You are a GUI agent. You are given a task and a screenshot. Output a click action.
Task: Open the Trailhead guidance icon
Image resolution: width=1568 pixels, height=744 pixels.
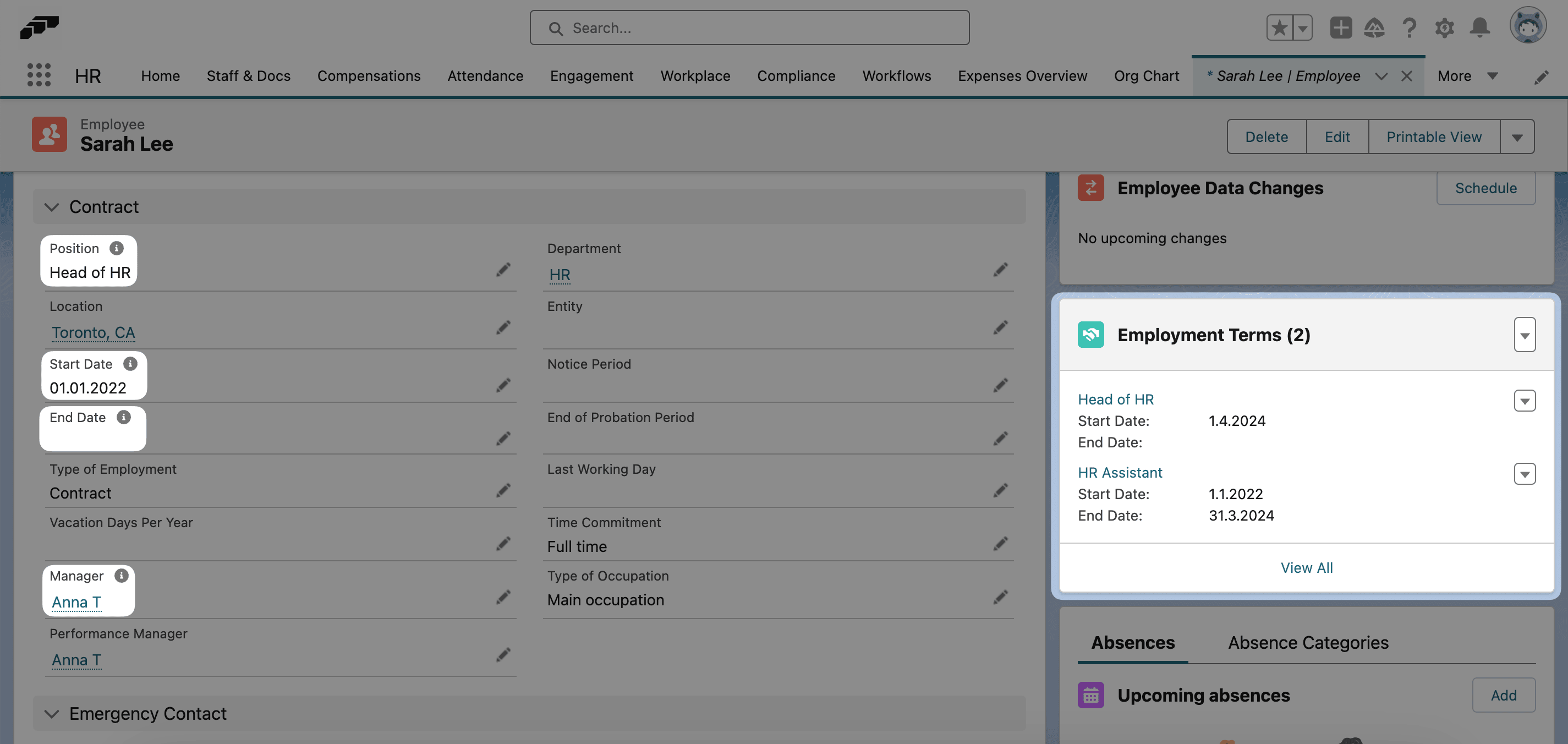tap(1374, 28)
